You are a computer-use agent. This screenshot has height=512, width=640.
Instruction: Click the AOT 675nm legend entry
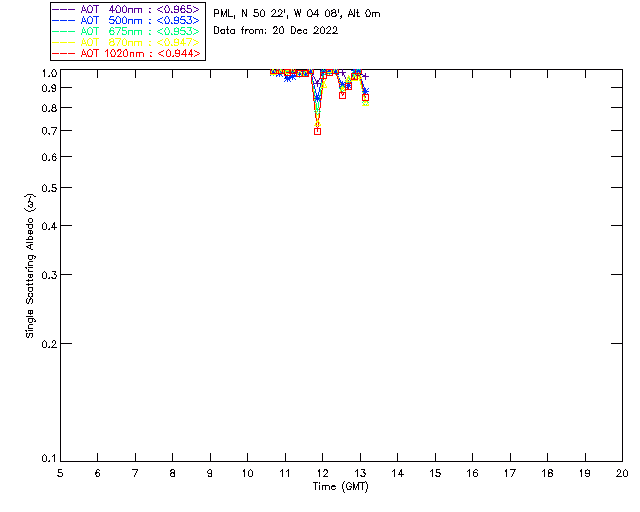pos(126,31)
